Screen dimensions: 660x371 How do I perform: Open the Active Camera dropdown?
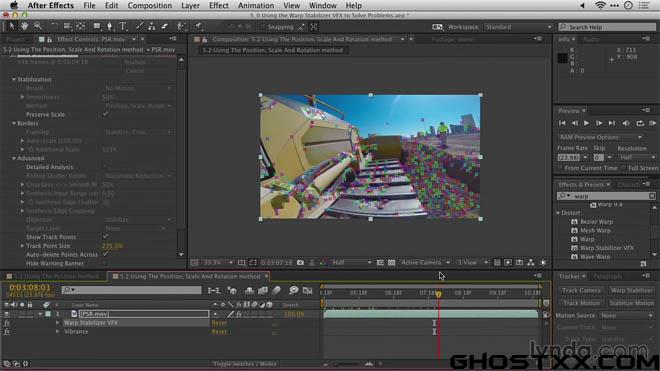pyautogui.click(x=425, y=262)
